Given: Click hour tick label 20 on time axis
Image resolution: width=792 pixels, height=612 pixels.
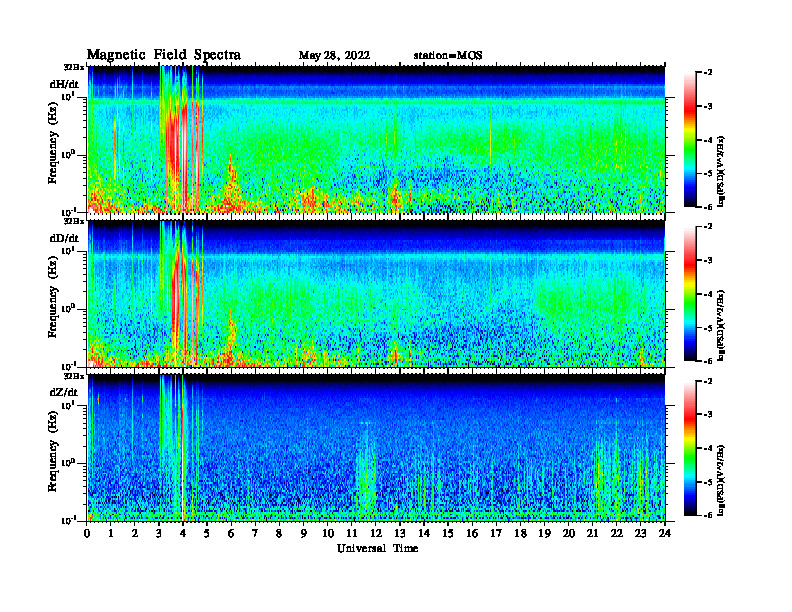Looking at the screenshot, I should pyautogui.click(x=568, y=533).
